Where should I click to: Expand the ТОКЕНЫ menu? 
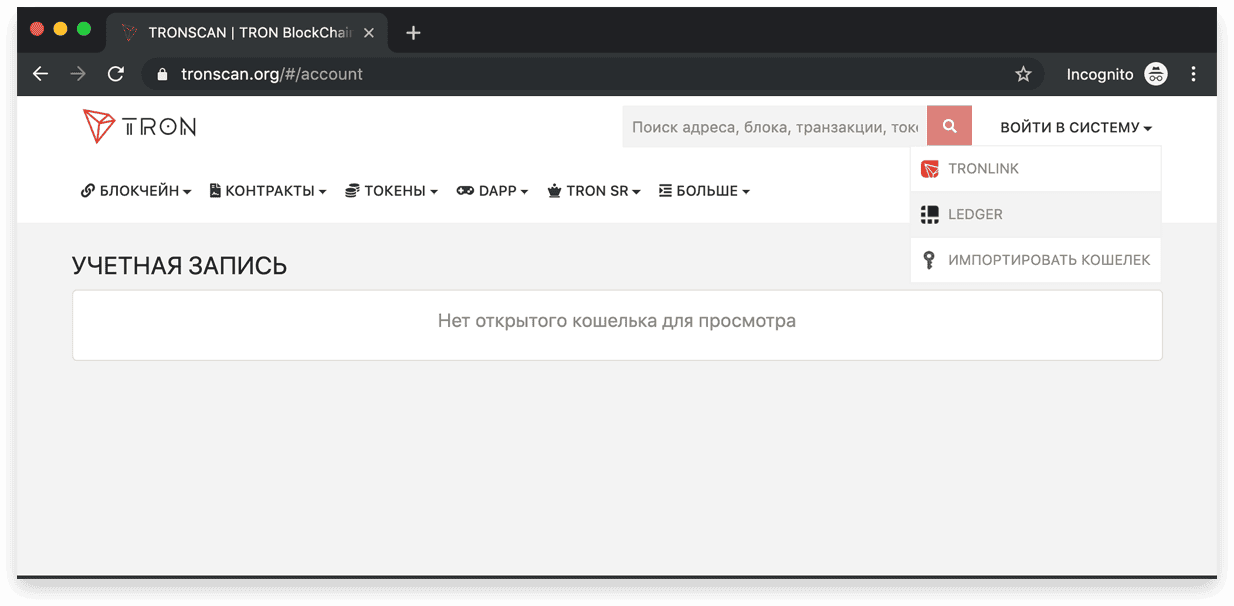(x=391, y=191)
